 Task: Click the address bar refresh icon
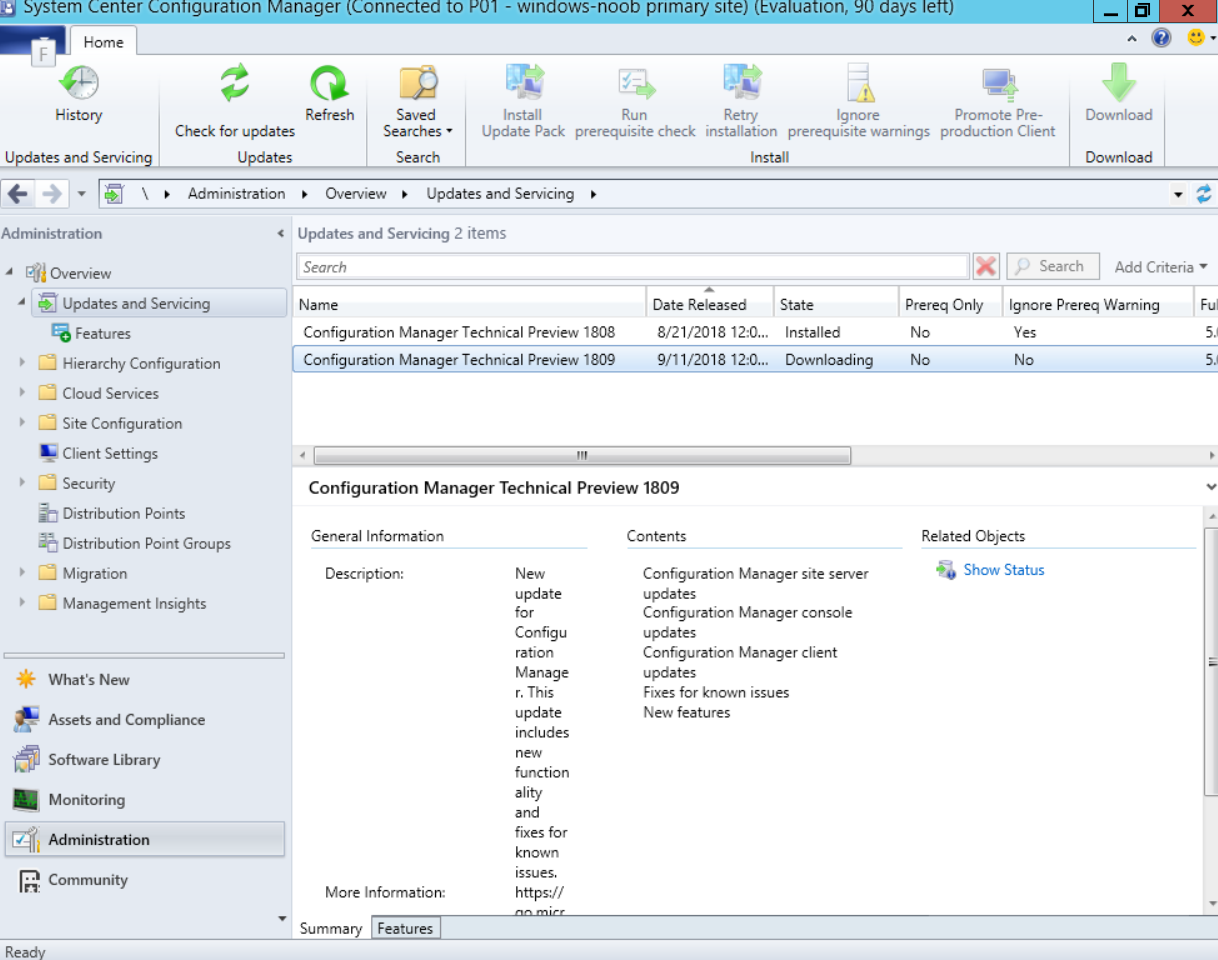coord(1204,194)
